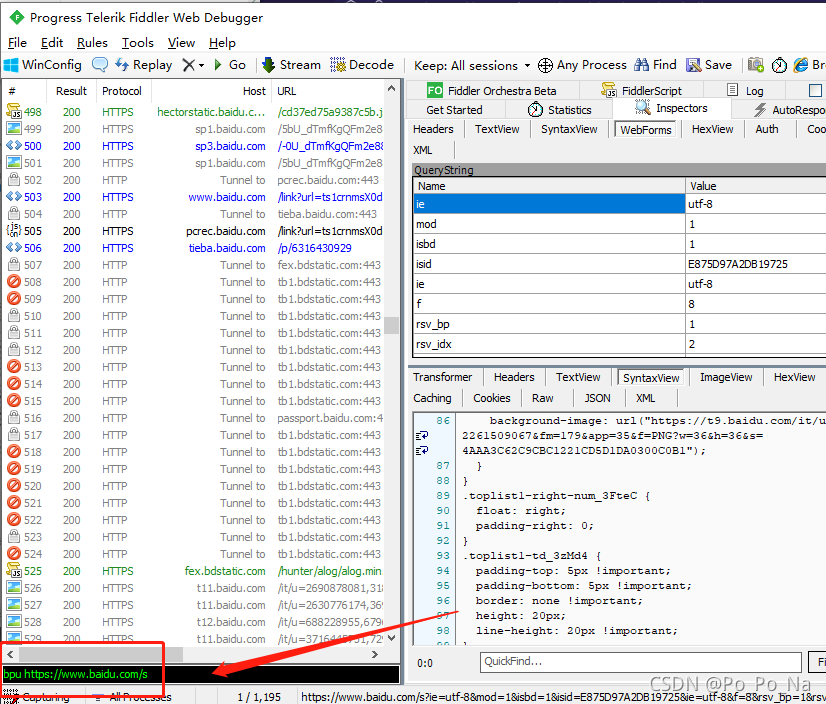Switch to Fiddler Orchestra Beta tab
This screenshot has width=826, height=704.
click(491, 91)
